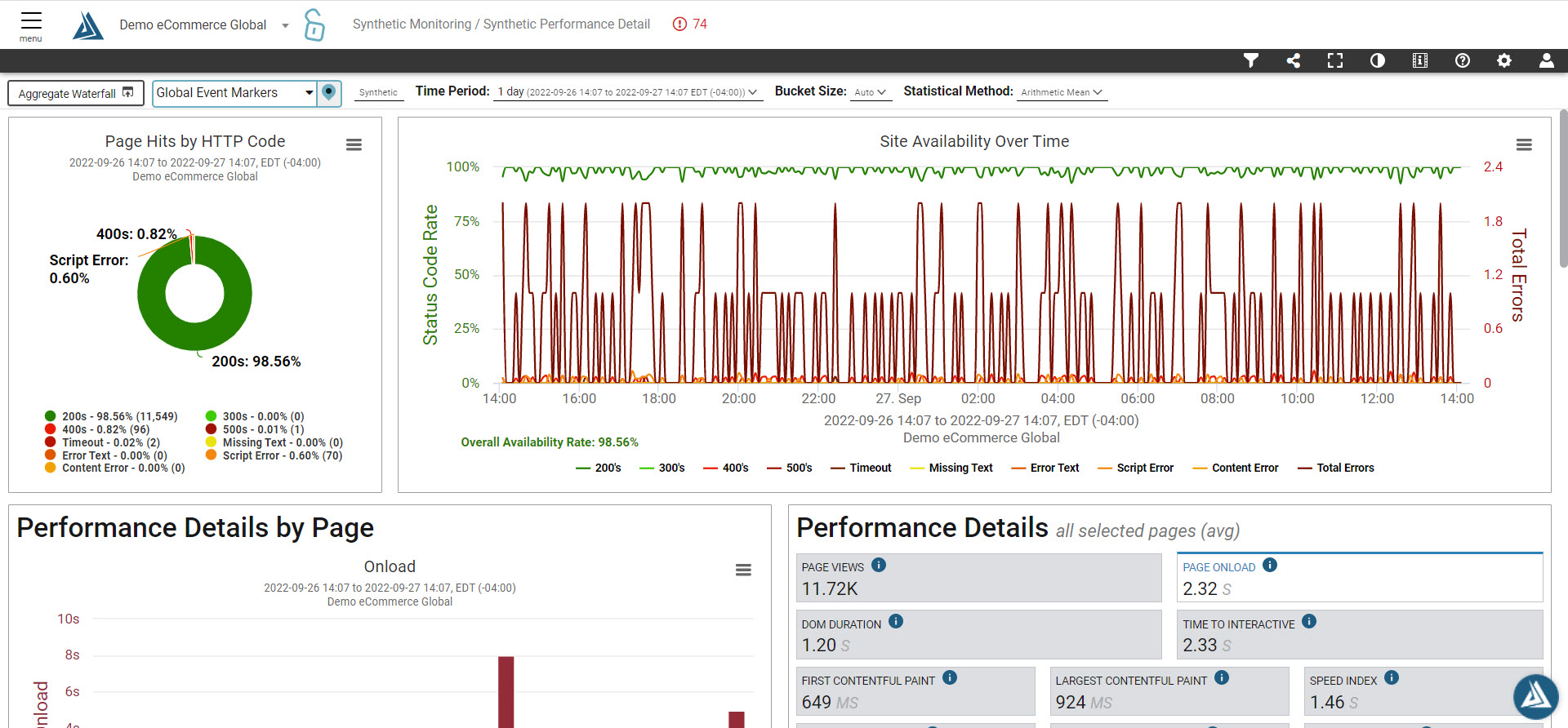The height and width of the screenshot is (728, 1568).
Task: Select the Page Onload metric card
Action: click(1360, 578)
